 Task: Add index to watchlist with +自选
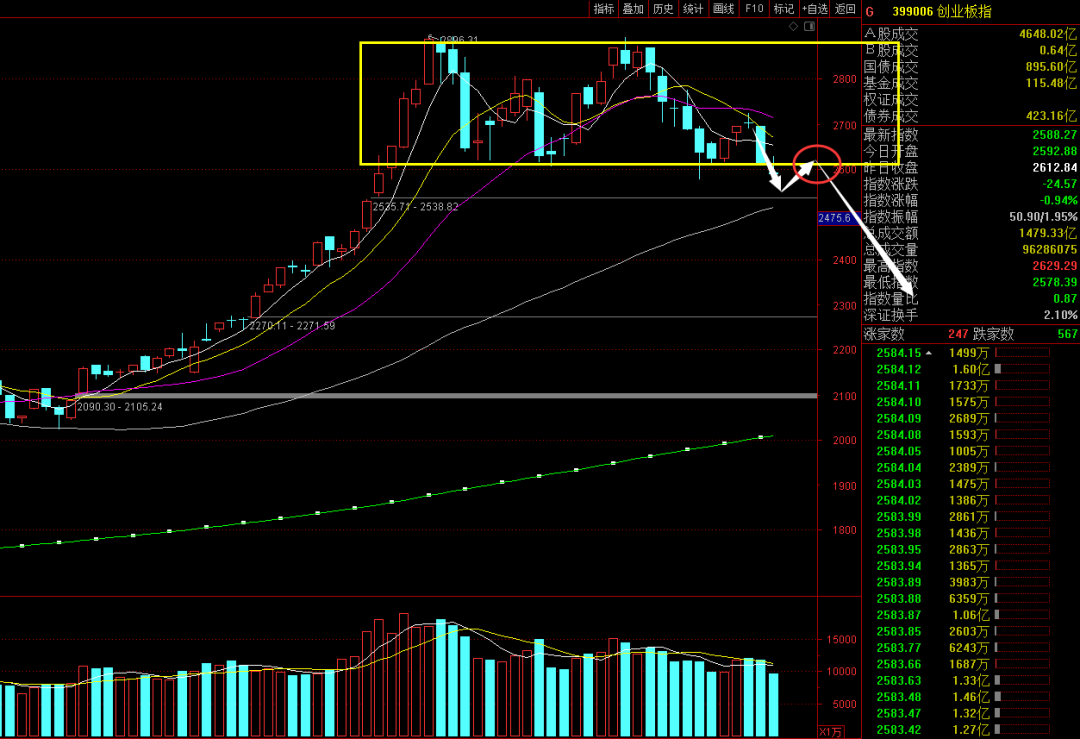pos(815,9)
